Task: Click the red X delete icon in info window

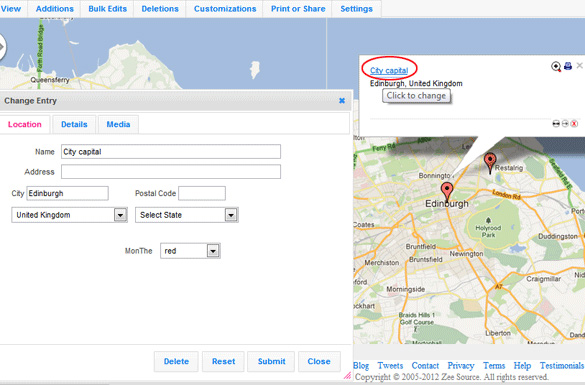Action: tap(574, 123)
